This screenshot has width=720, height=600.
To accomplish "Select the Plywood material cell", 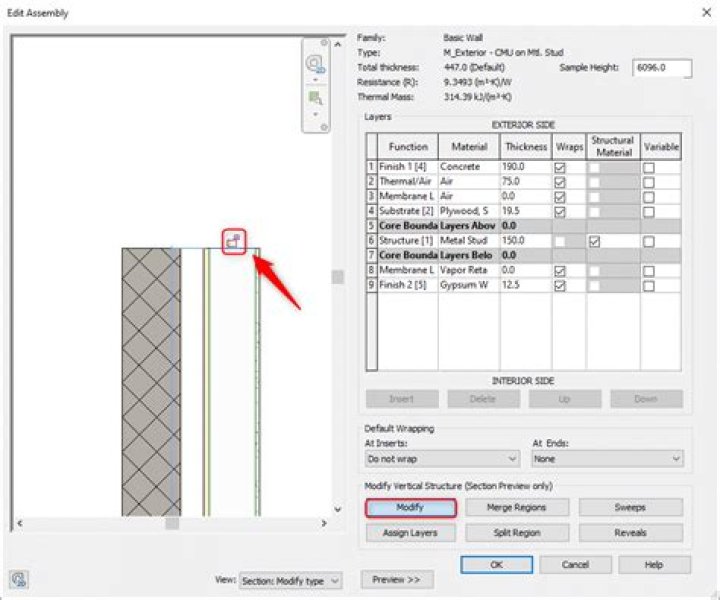I will pos(469,211).
